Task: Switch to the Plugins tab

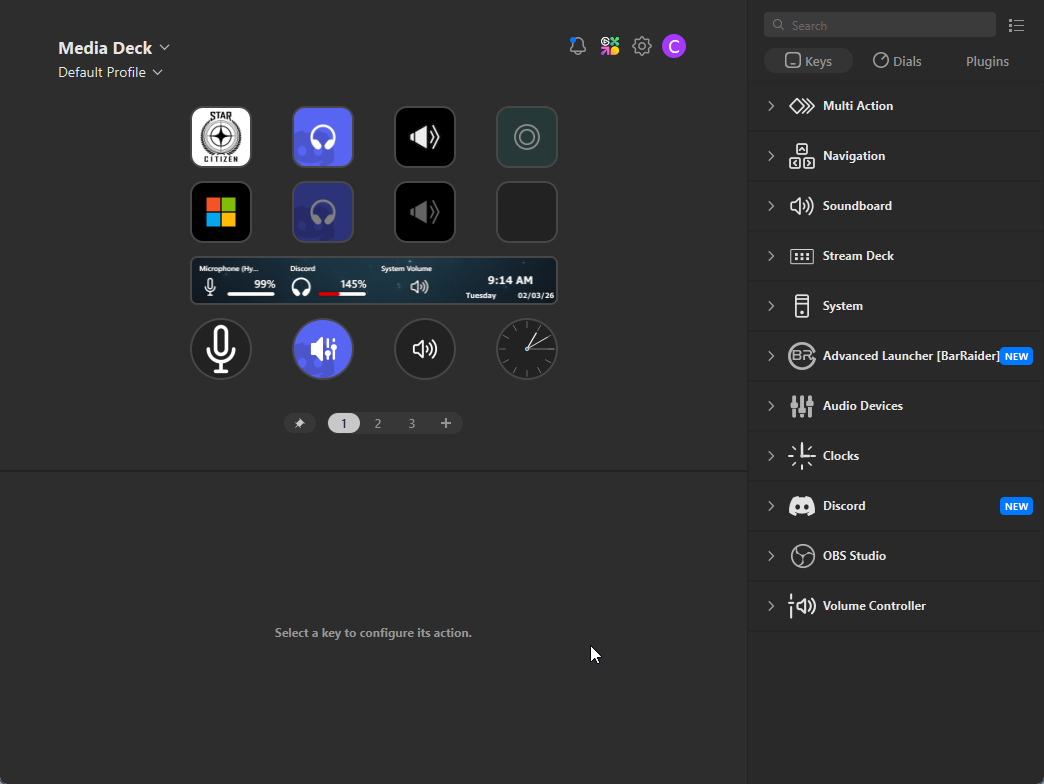Action: point(987,61)
